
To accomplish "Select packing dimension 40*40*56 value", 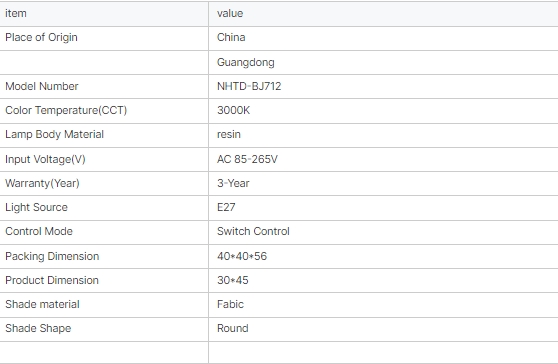I will click(242, 256).
